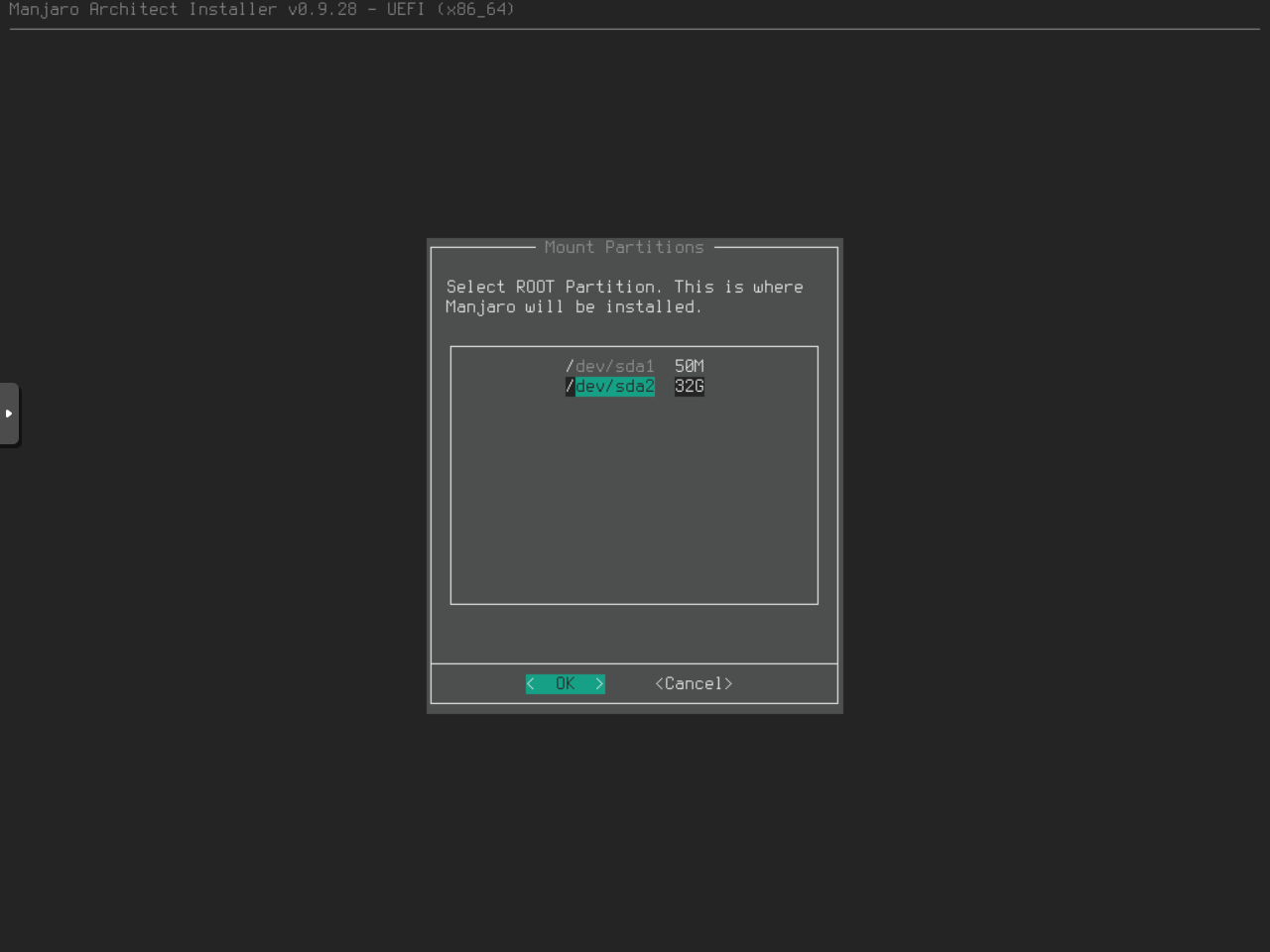This screenshot has height=952, width=1270.
Task: Expand the side panel arrow handle
Action: (9, 414)
